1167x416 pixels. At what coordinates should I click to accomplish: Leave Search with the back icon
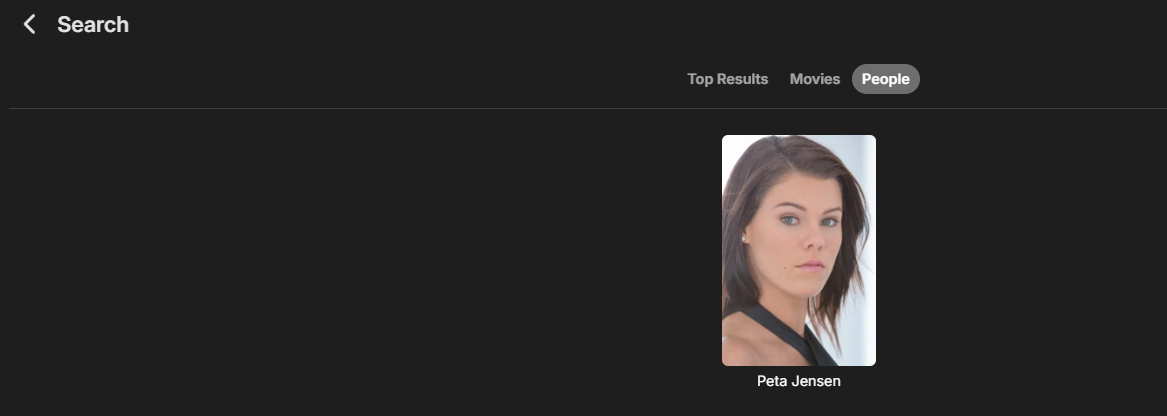point(30,24)
